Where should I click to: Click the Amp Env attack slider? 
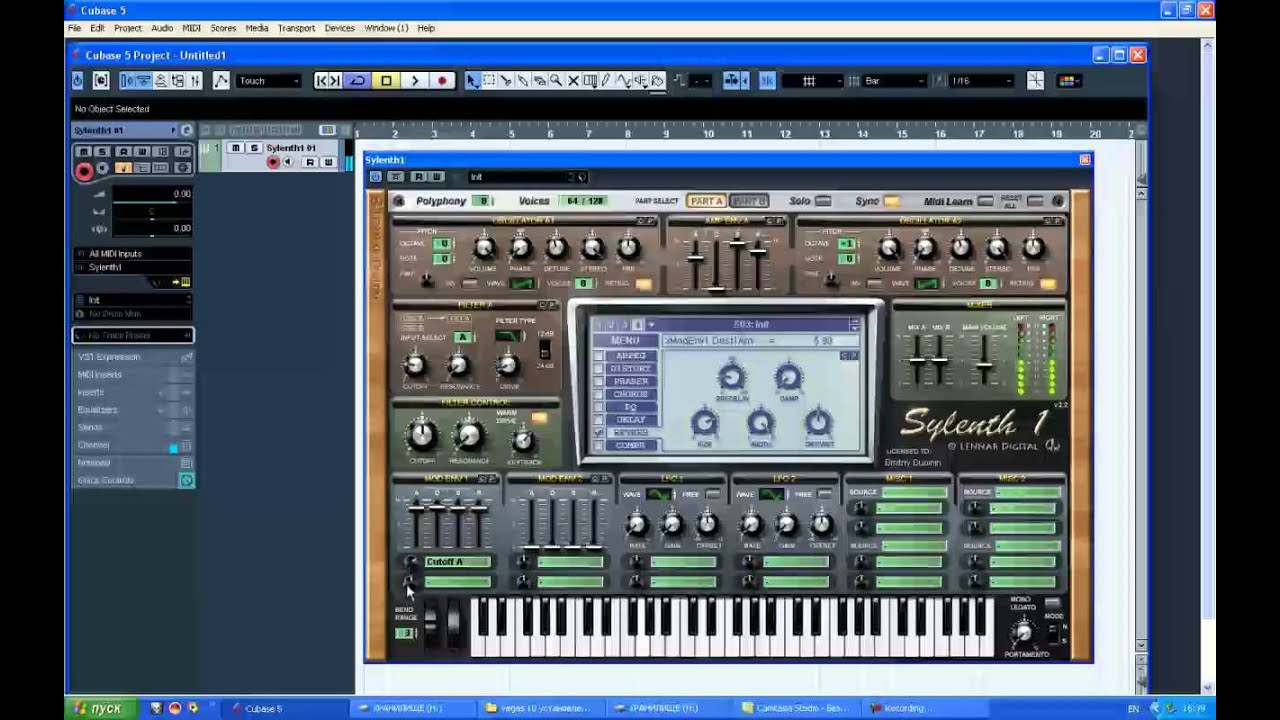tap(695, 260)
